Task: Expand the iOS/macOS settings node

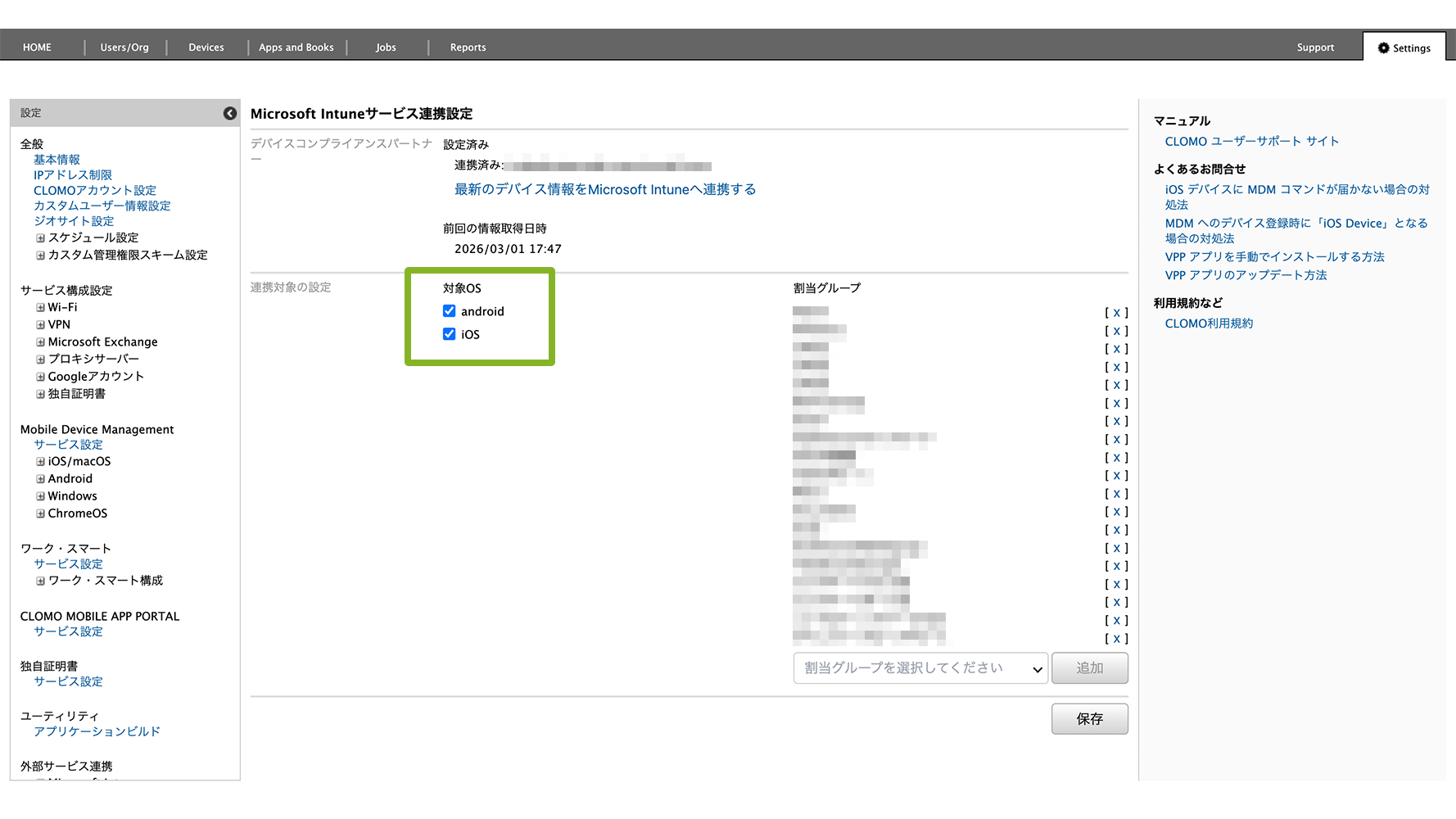Action: 40,462
